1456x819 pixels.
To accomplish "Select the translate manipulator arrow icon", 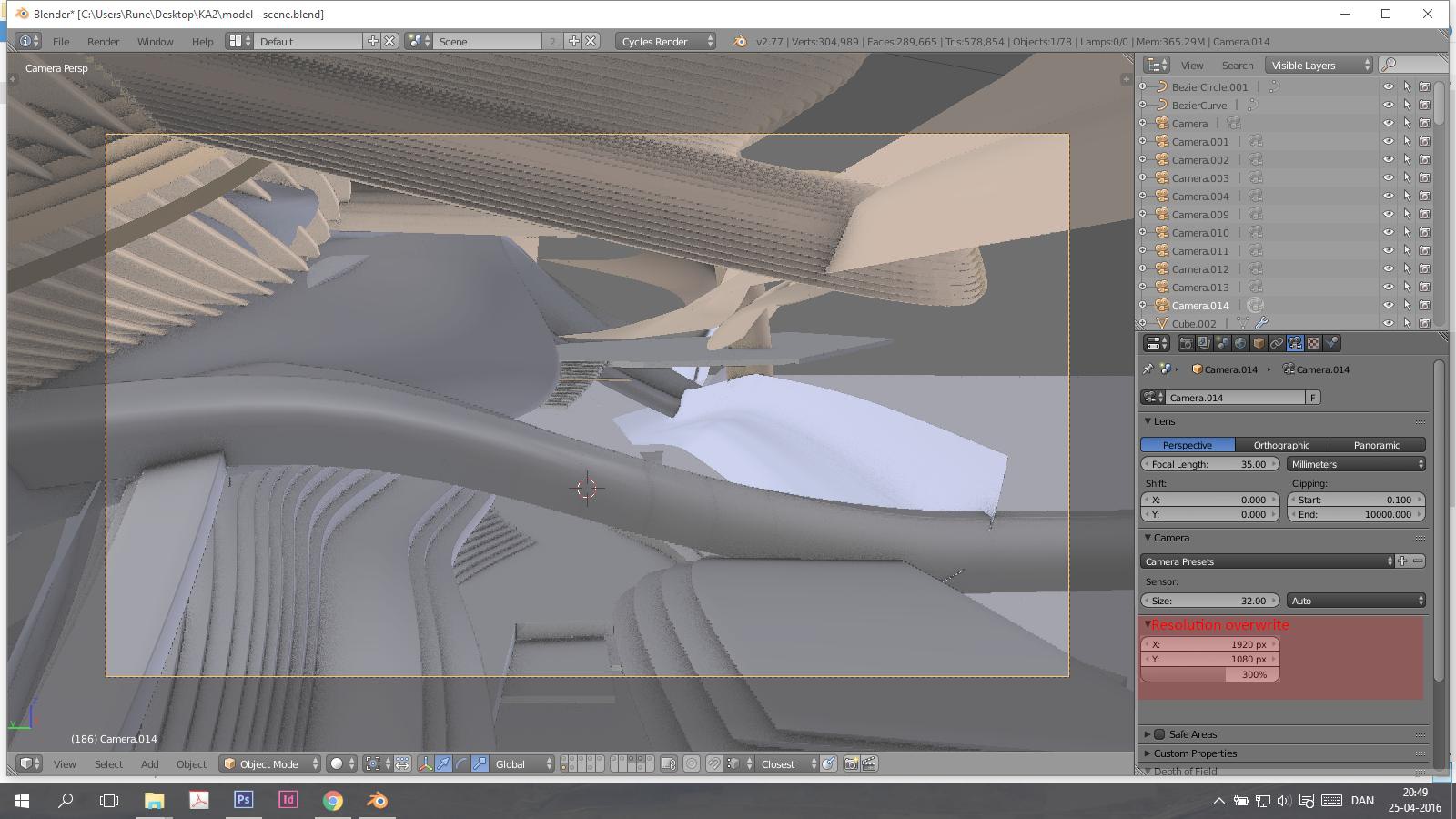I will point(443,764).
